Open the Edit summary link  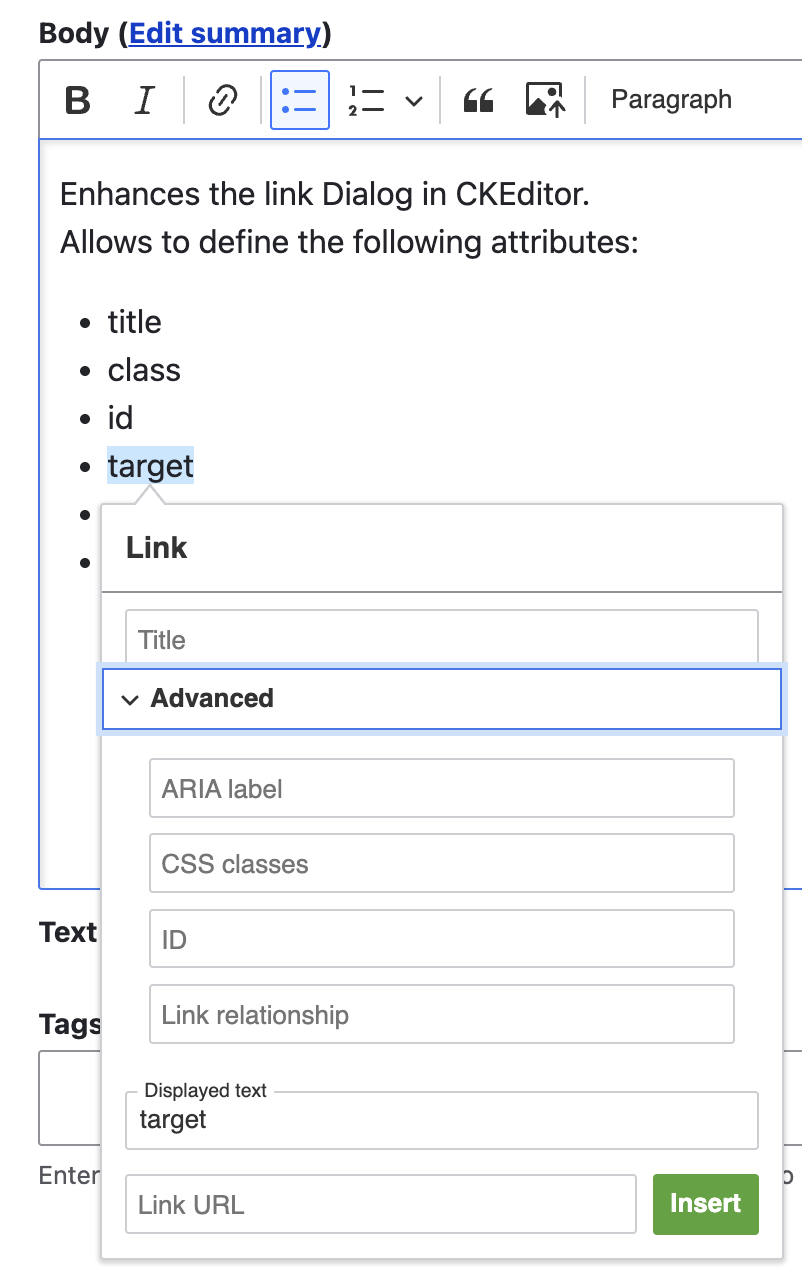tap(225, 33)
